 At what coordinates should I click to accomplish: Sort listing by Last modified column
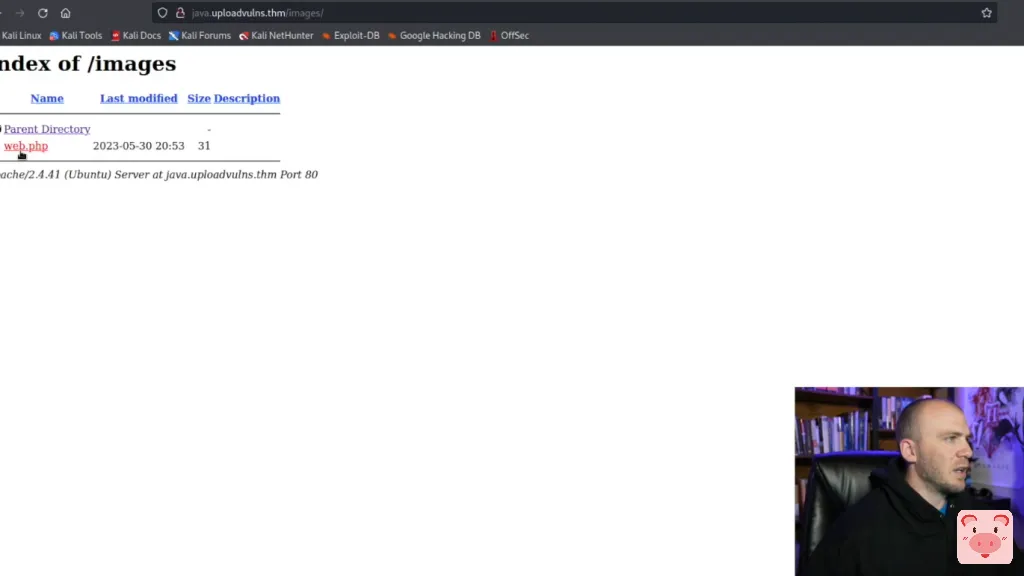pos(138,99)
